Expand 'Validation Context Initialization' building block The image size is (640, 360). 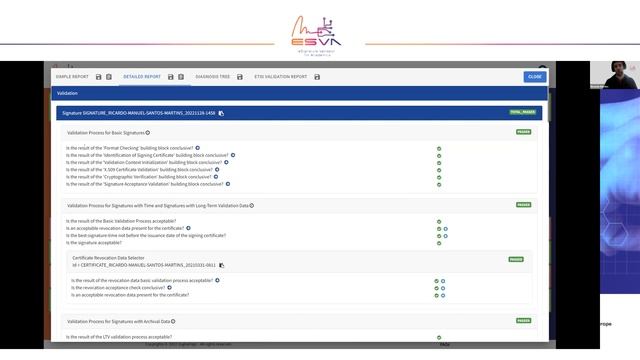(x=226, y=162)
